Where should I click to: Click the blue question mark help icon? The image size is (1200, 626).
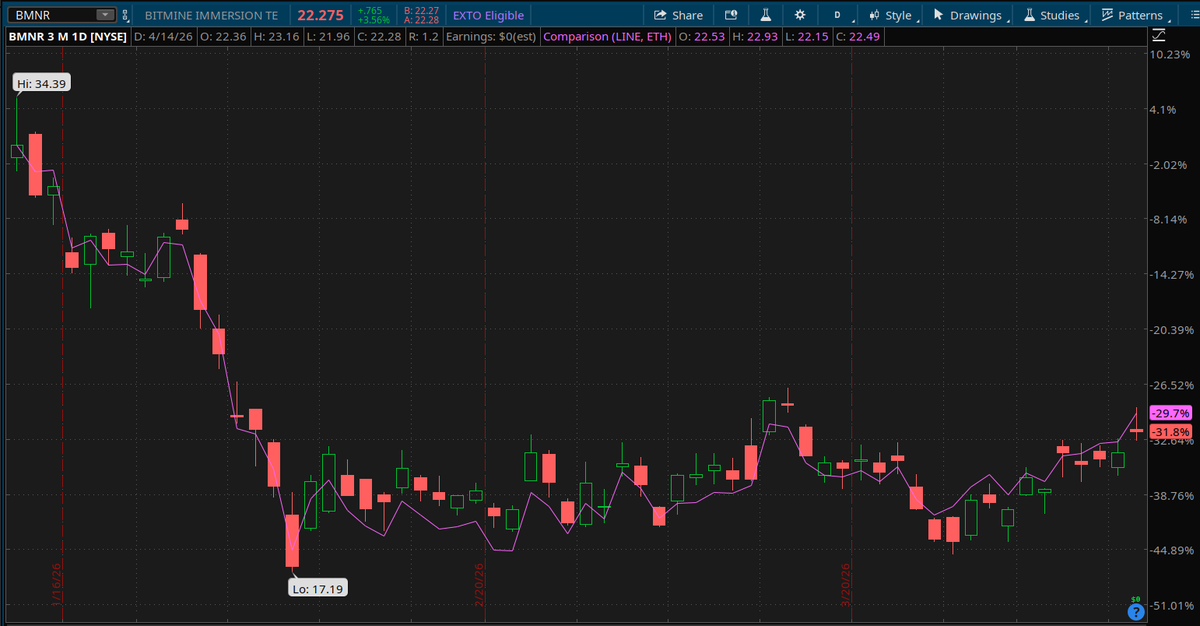tap(1135, 611)
